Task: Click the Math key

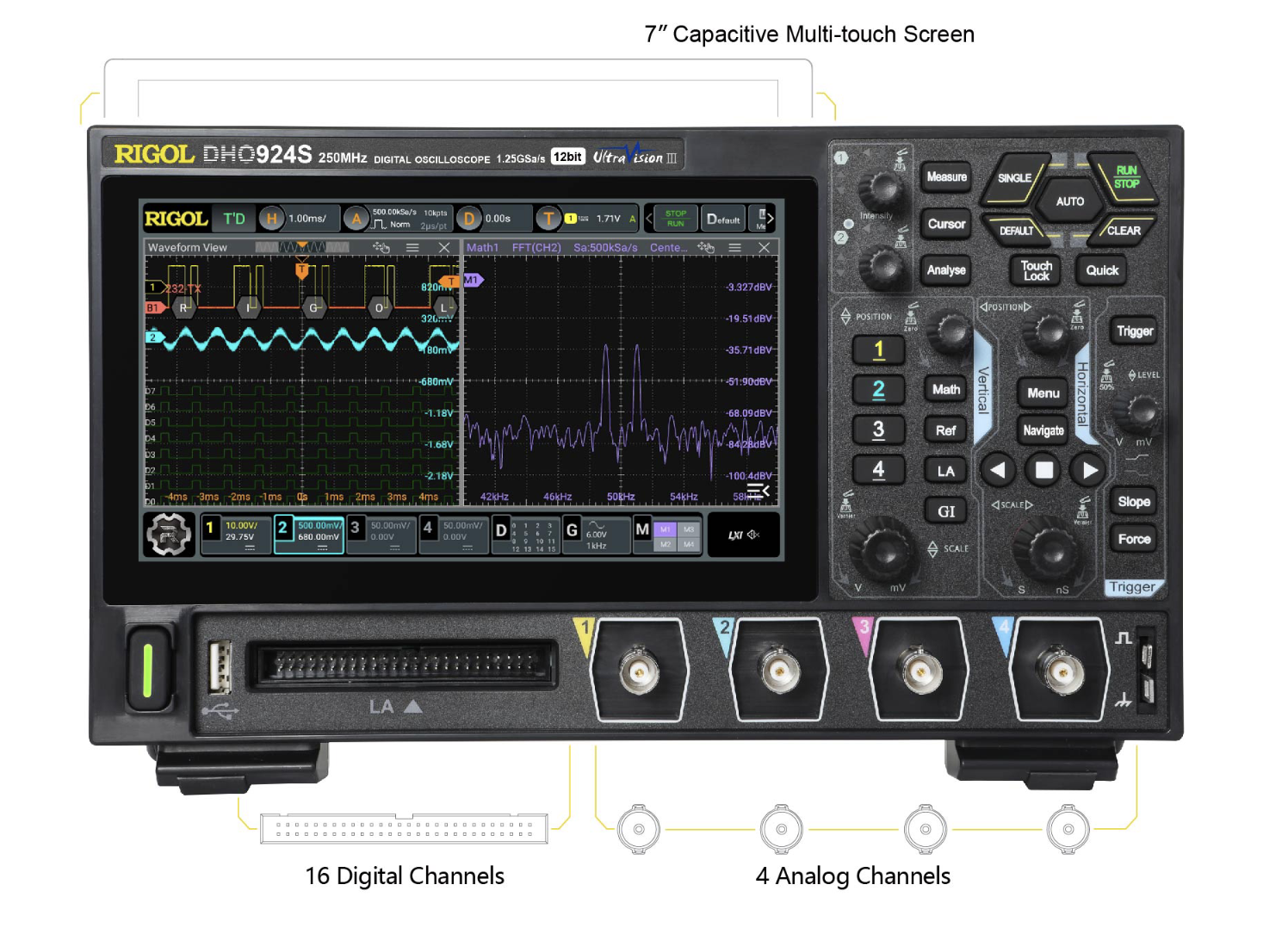Action: click(946, 390)
